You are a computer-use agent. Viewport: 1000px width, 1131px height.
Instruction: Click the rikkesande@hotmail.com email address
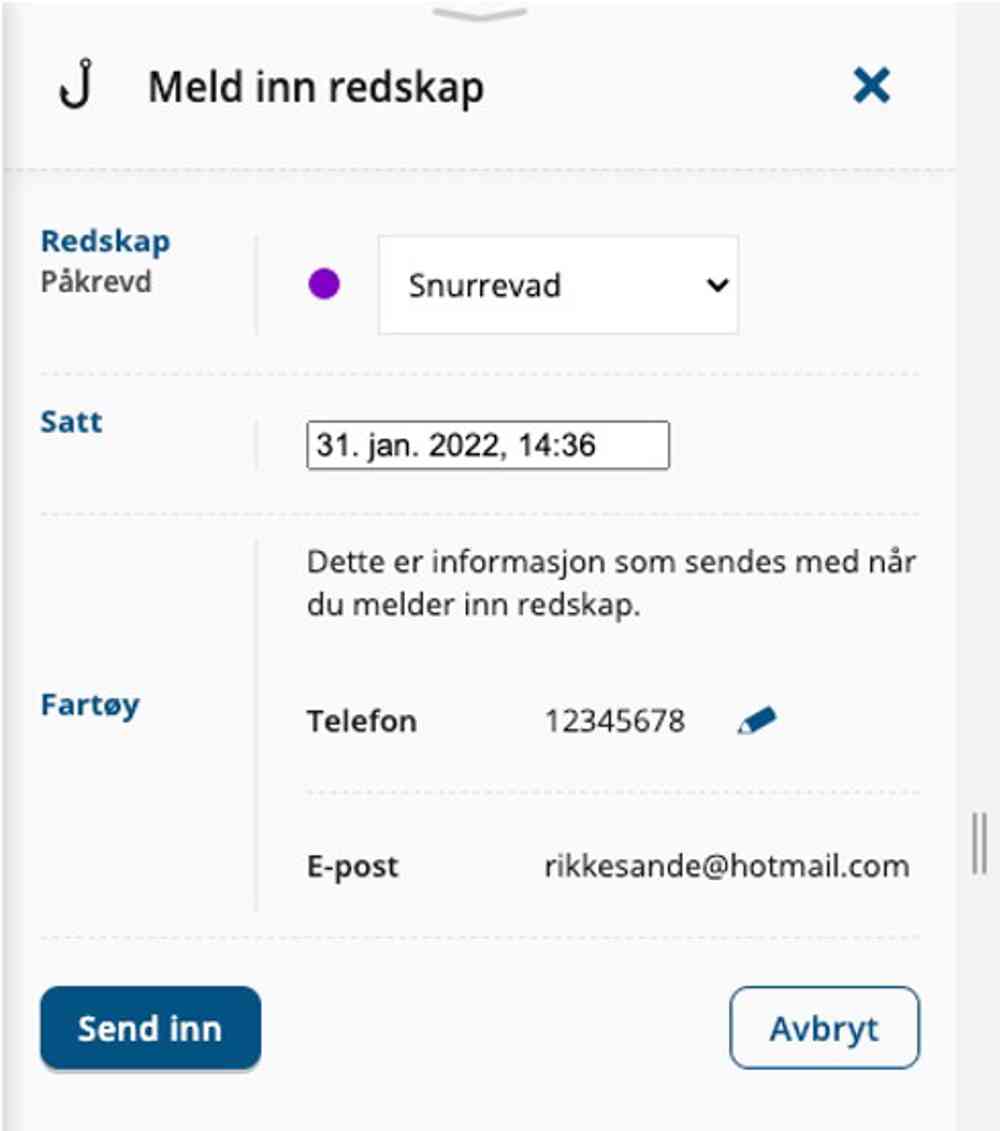click(727, 866)
